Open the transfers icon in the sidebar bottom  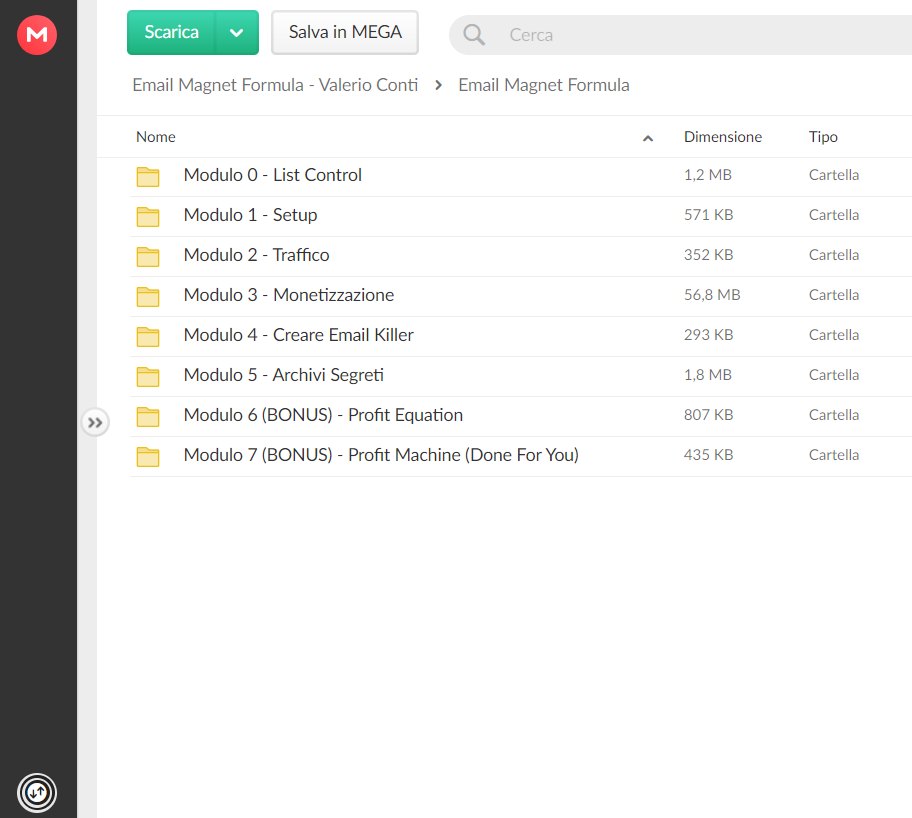point(37,792)
